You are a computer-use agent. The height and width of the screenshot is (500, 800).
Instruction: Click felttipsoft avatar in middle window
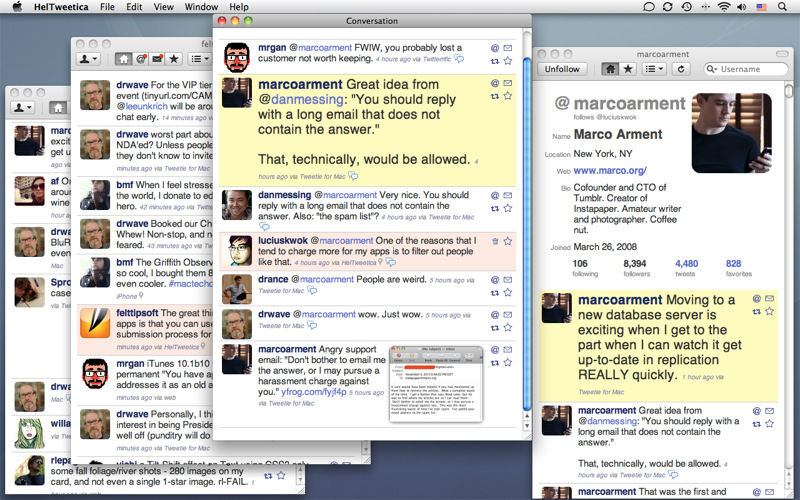click(95, 323)
